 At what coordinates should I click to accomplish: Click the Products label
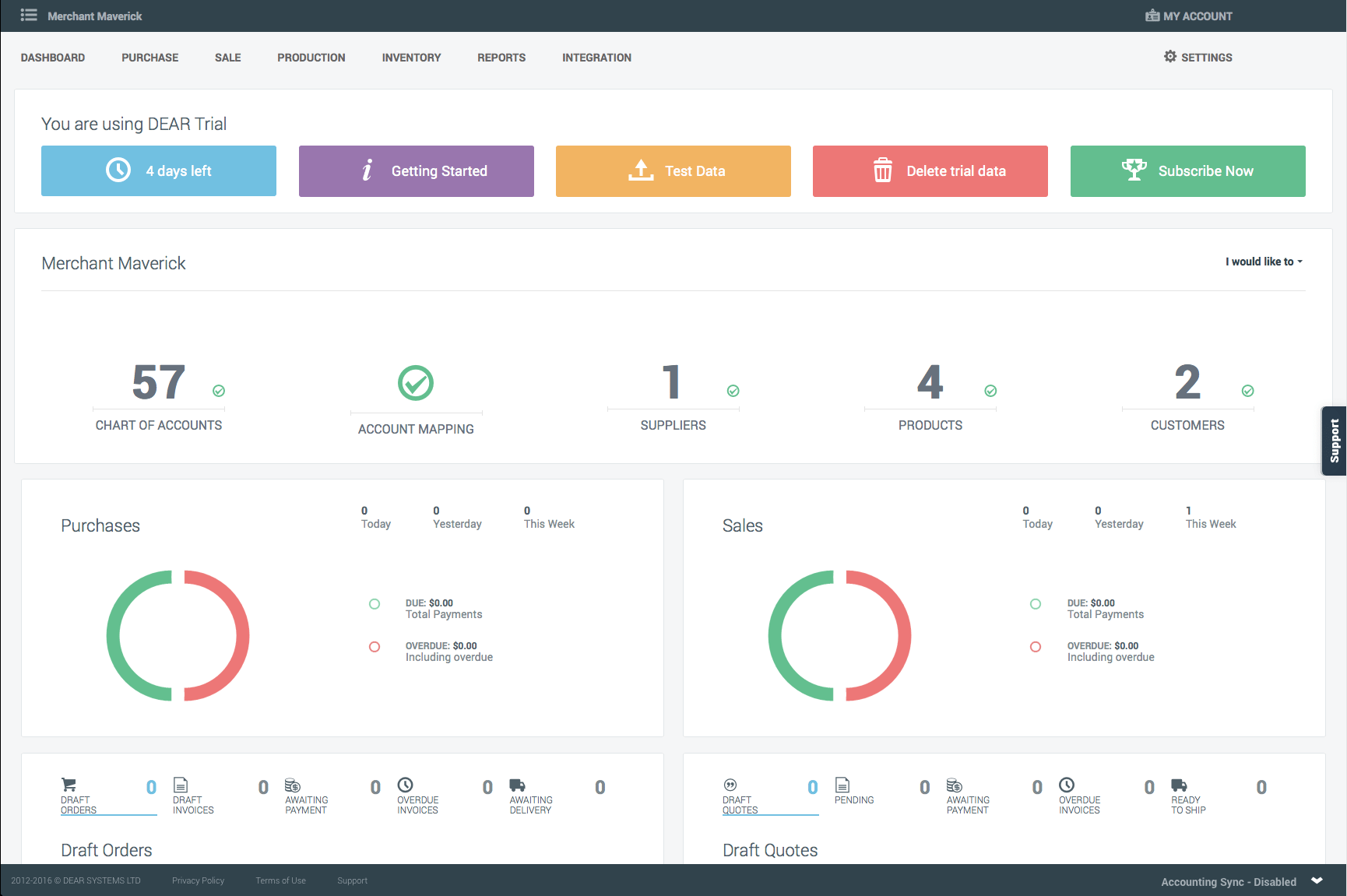pos(930,425)
